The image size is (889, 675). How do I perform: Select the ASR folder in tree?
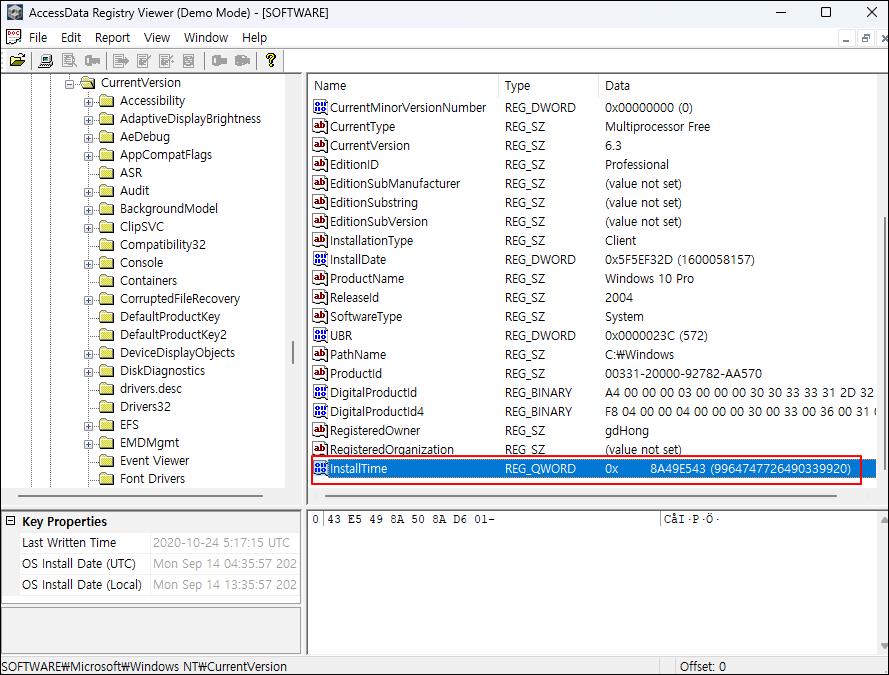(x=121, y=172)
